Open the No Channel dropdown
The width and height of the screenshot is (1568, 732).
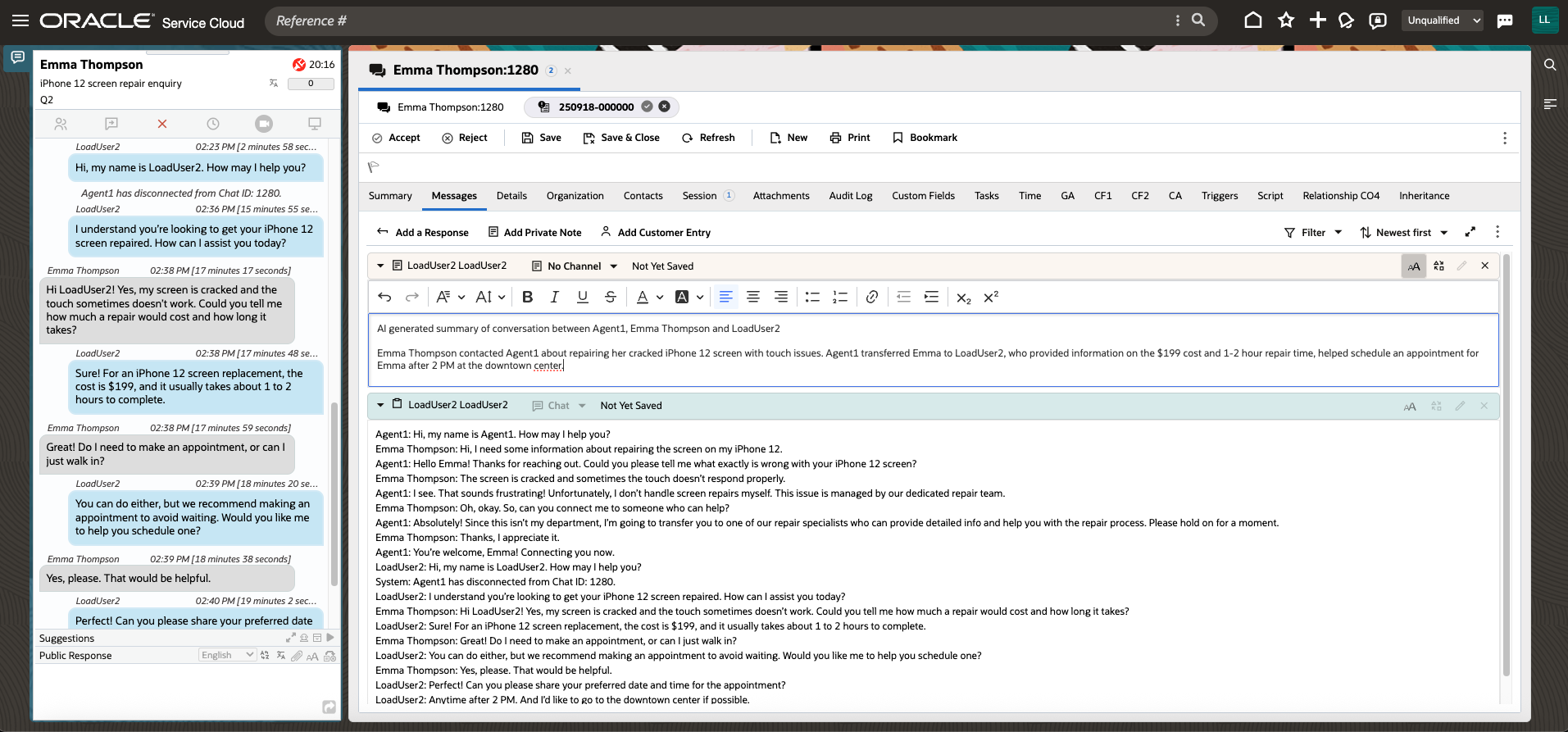(x=575, y=266)
